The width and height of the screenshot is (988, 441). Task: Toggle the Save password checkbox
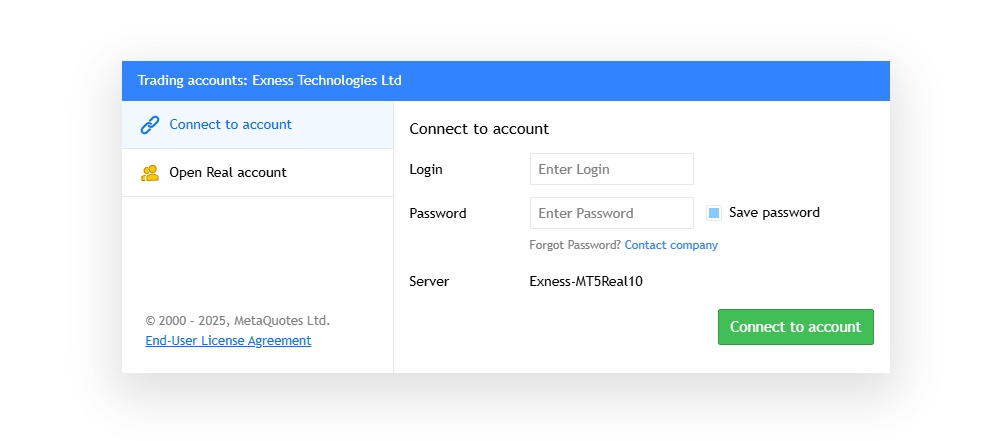coord(714,213)
